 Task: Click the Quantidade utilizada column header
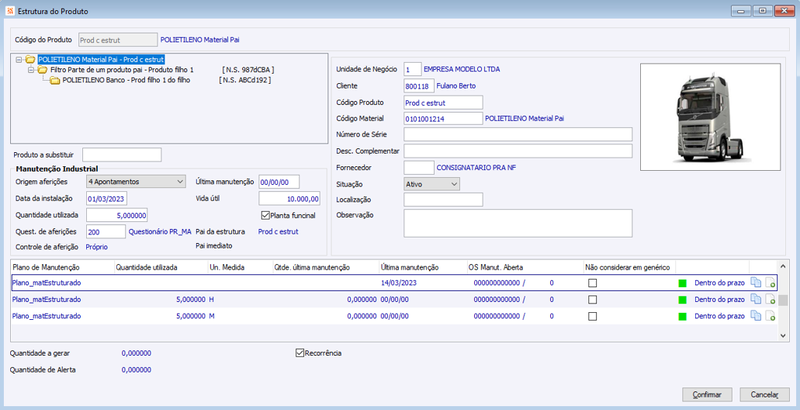(160, 267)
